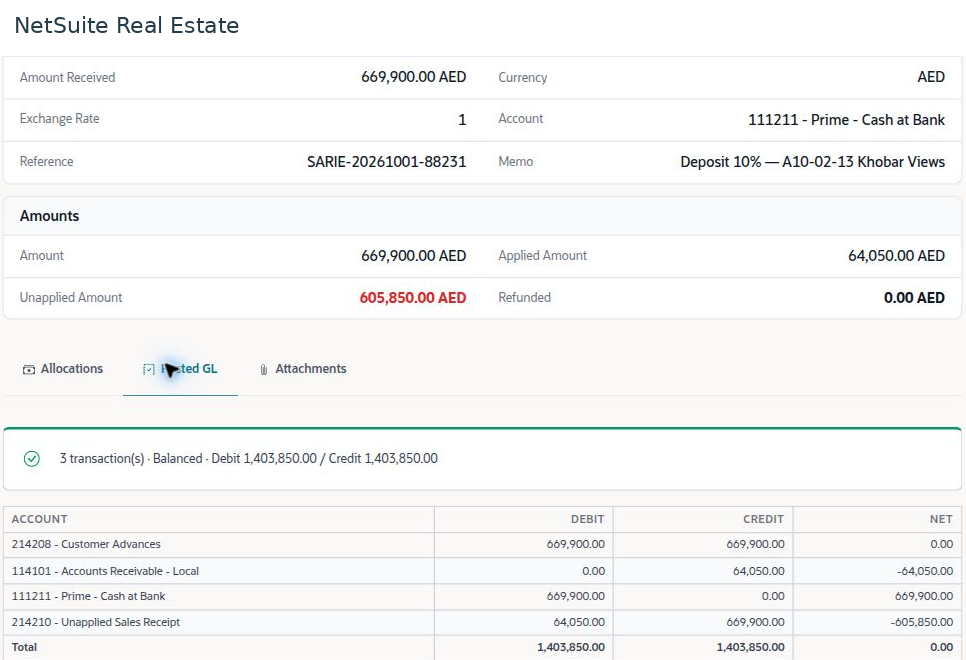Viewport: 966px width, 660px height.
Task: Select reference SARIE-20261001-88231
Action: pos(386,162)
